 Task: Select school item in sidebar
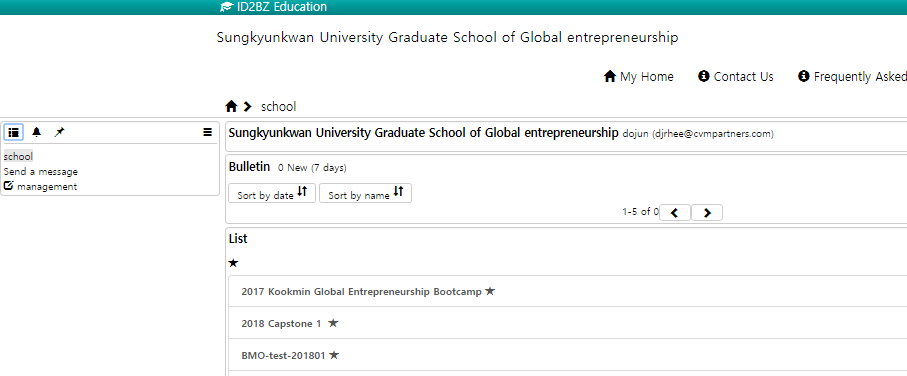[18, 156]
